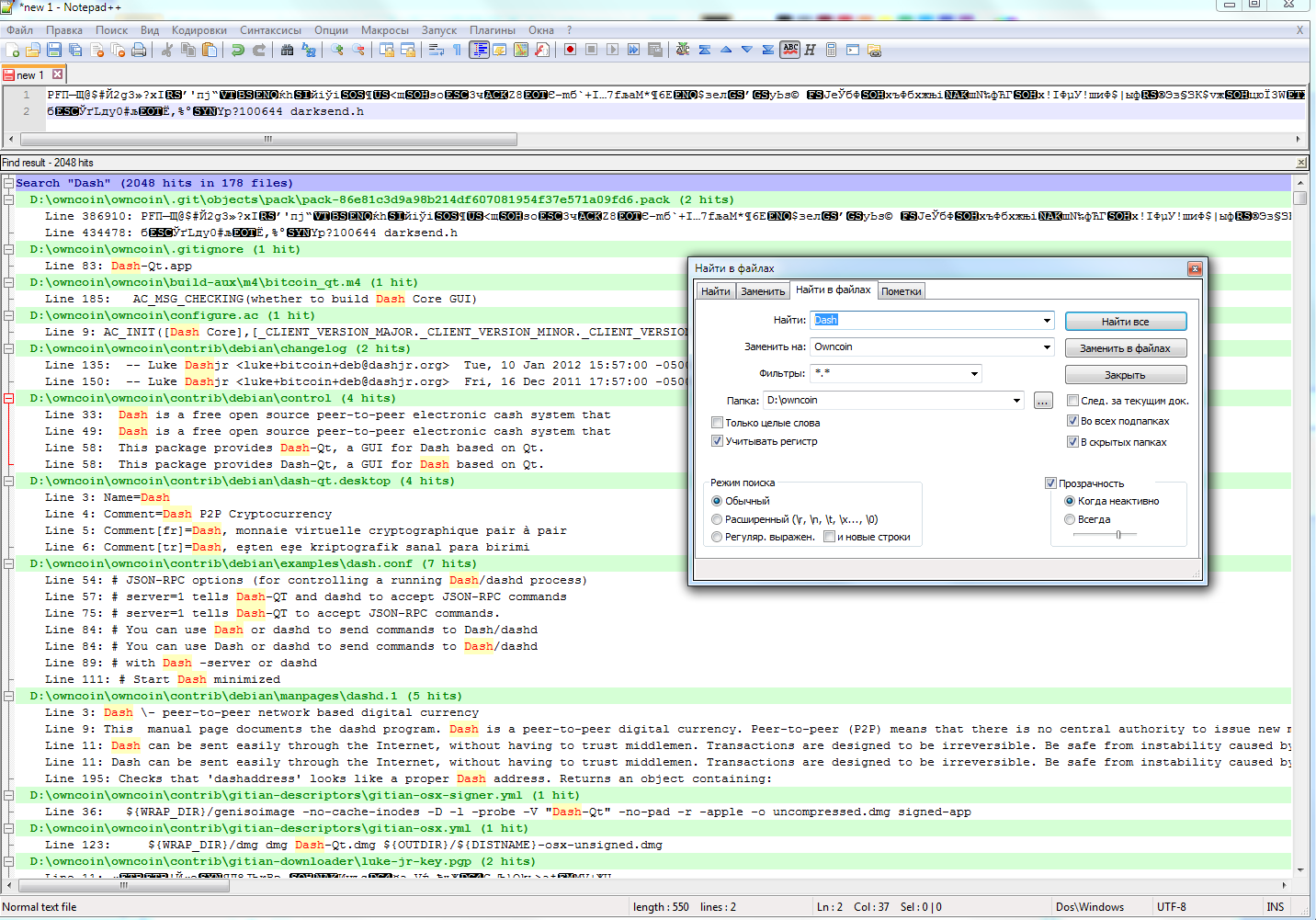The image size is (1316, 920).
Task: Toggle Show All Characters pilcrow icon
Action: coord(457,50)
